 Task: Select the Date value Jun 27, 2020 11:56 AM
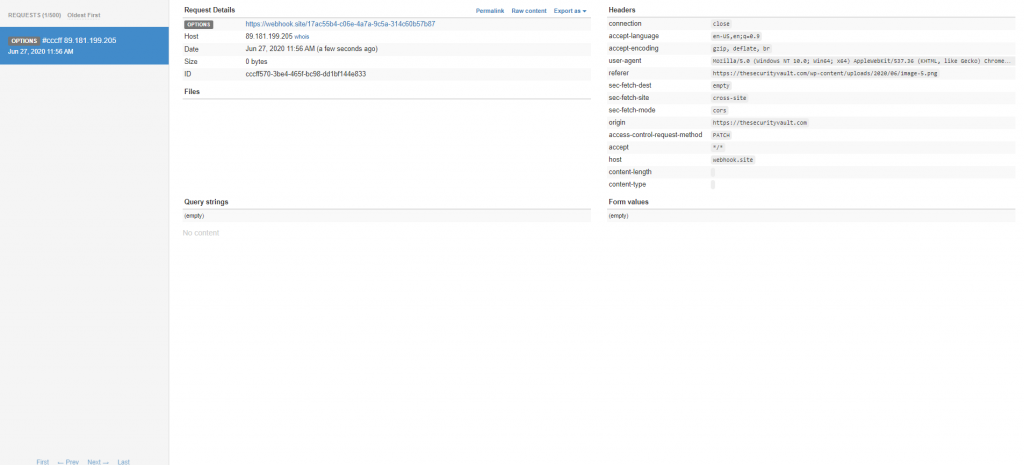[x=312, y=49]
